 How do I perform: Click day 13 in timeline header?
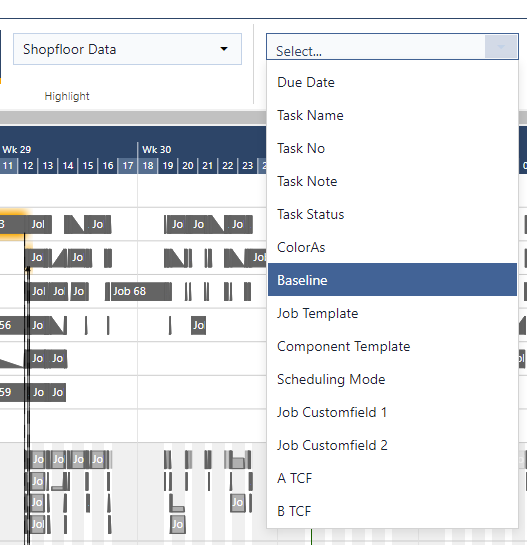click(x=48, y=165)
